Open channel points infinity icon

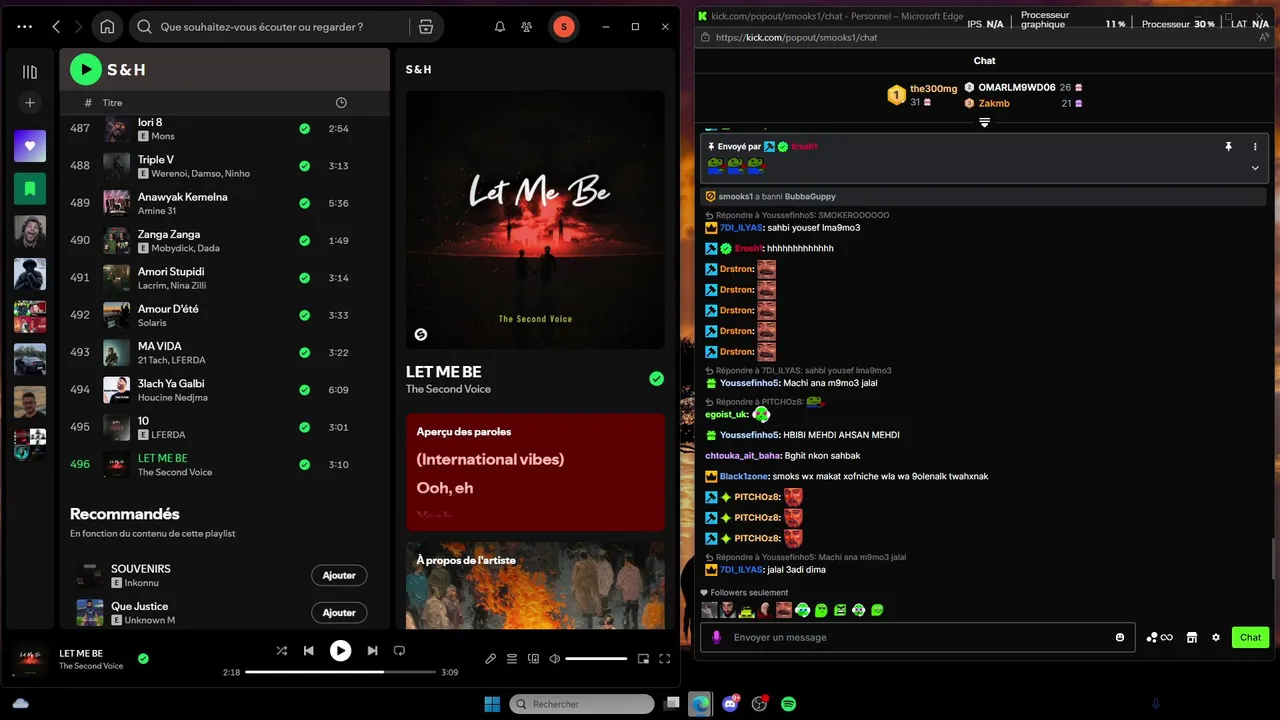(1159, 637)
